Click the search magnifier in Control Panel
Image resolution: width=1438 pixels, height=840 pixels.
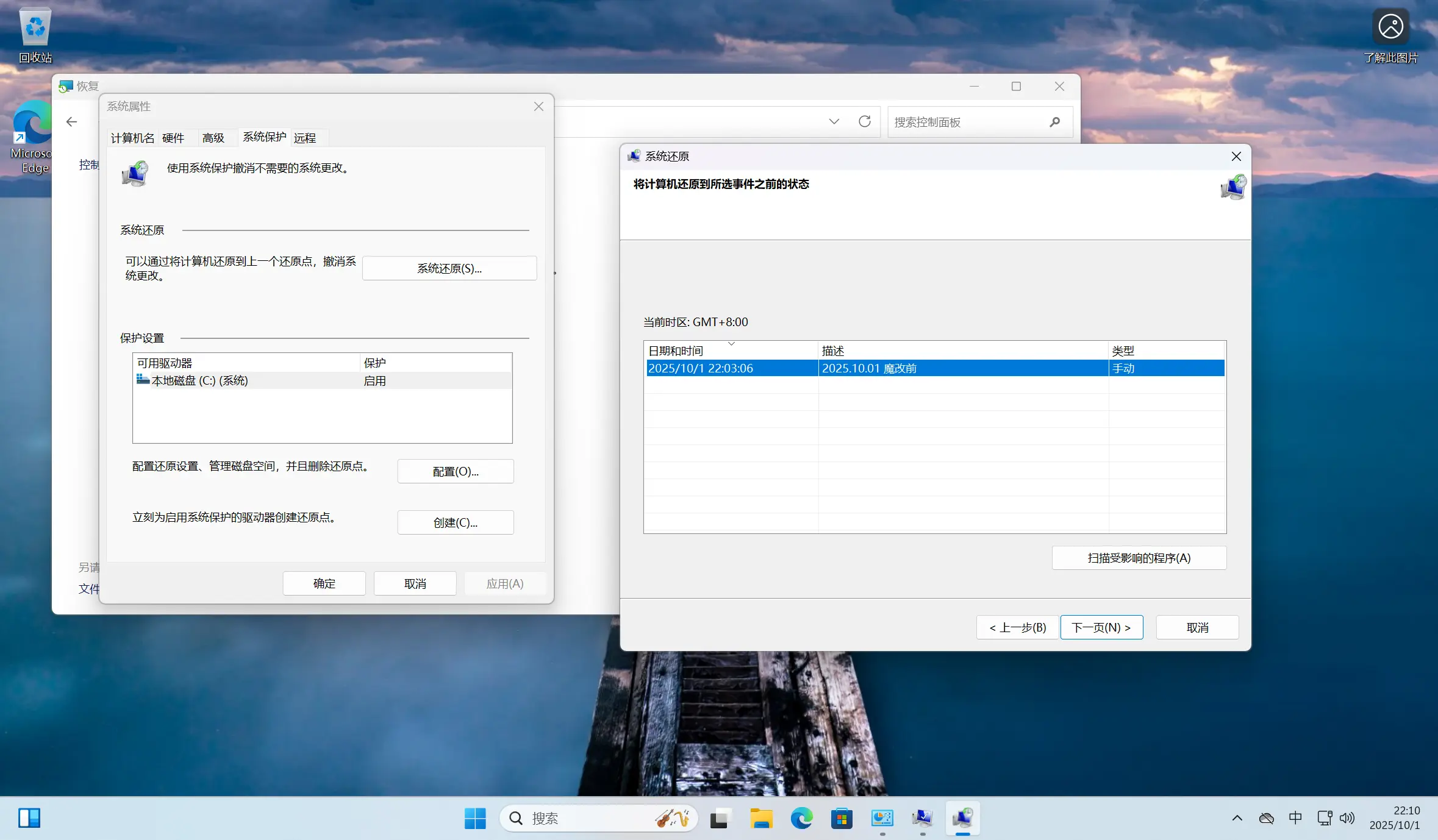point(1054,122)
